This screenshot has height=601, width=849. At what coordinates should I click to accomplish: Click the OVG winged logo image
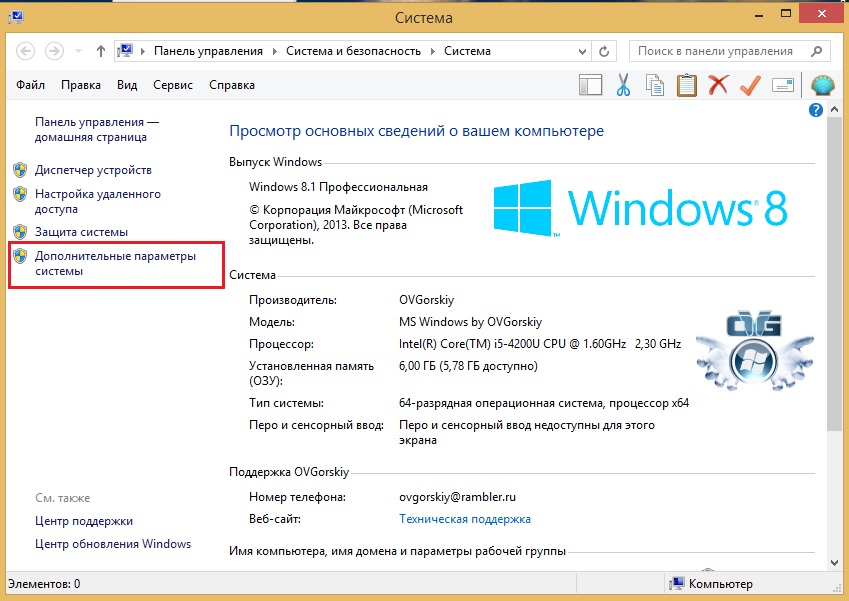(754, 351)
